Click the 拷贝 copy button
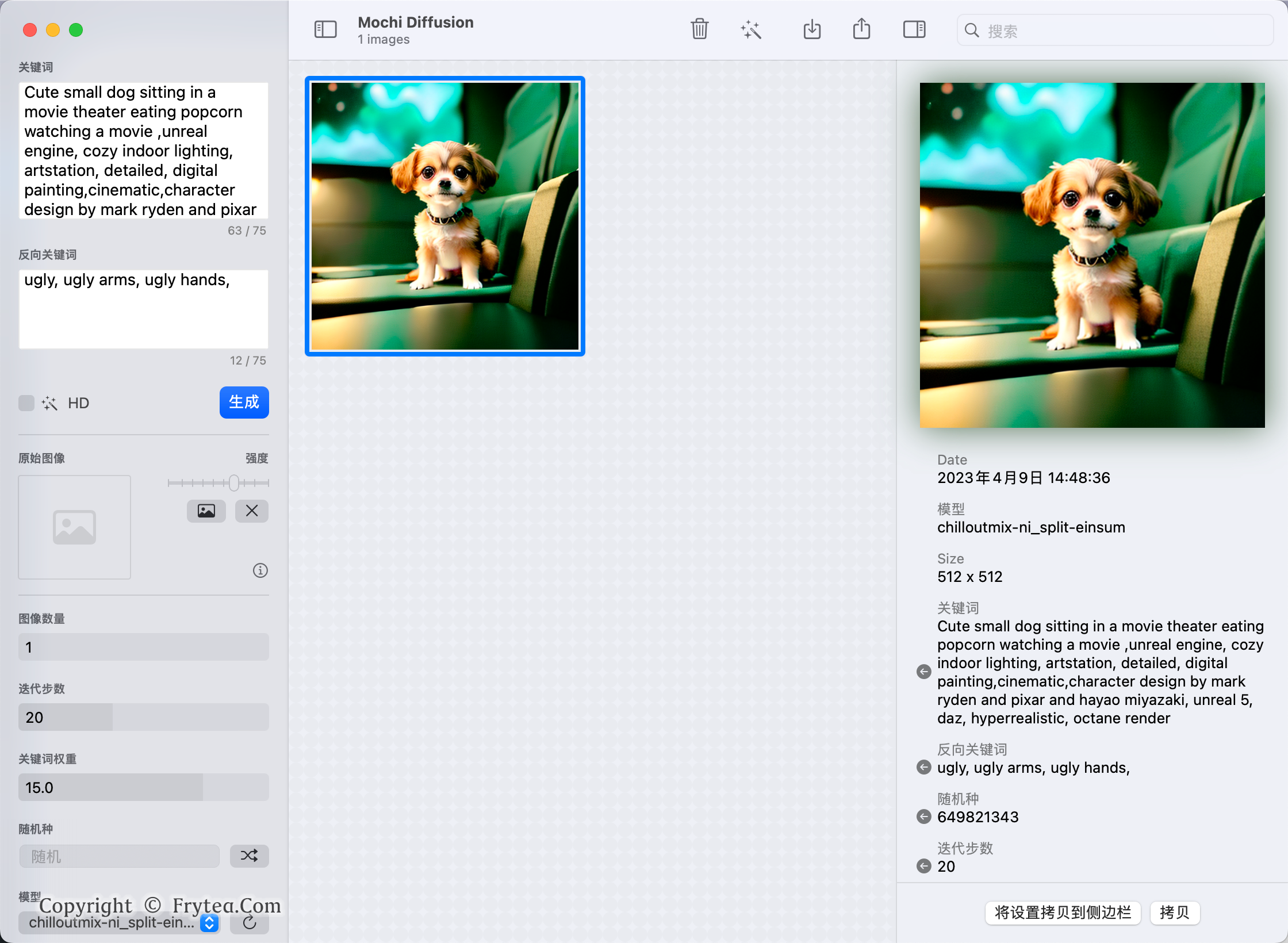This screenshot has height=943, width=1288. [1174, 912]
